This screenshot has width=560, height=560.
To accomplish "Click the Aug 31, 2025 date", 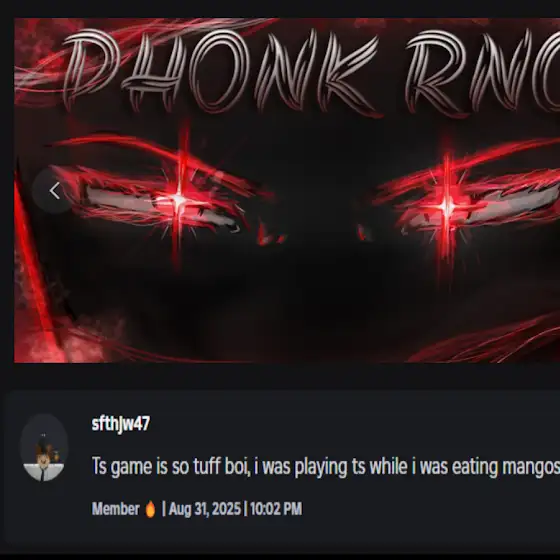I will (205, 509).
